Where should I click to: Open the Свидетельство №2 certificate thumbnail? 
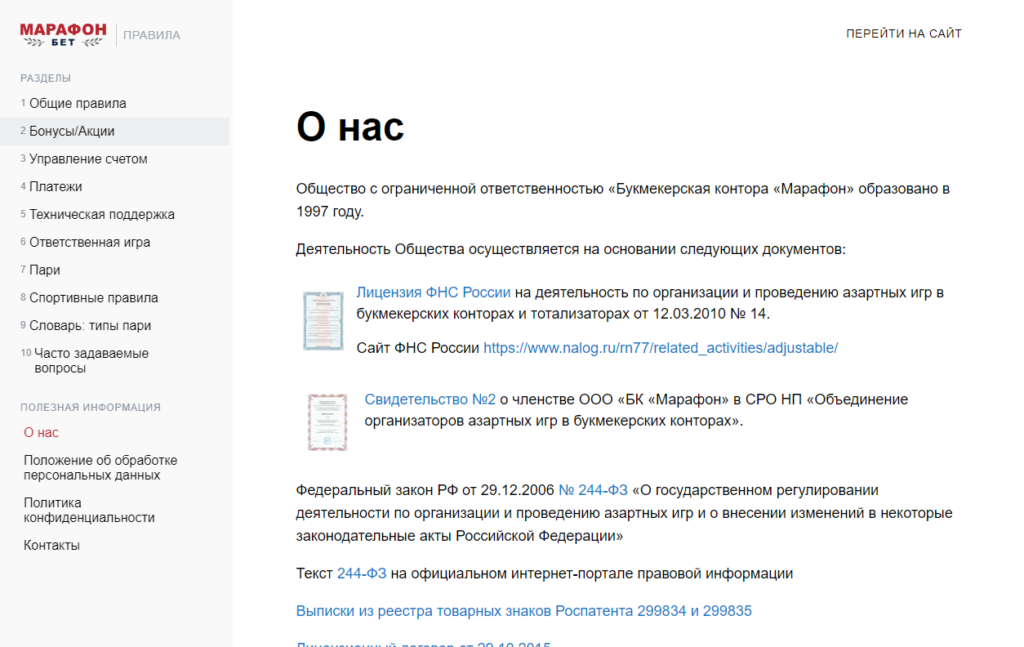tap(327, 422)
